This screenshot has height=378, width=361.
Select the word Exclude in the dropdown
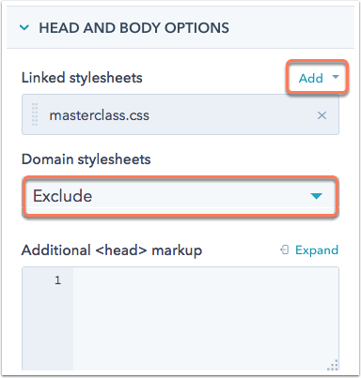(x=62, y=196)
